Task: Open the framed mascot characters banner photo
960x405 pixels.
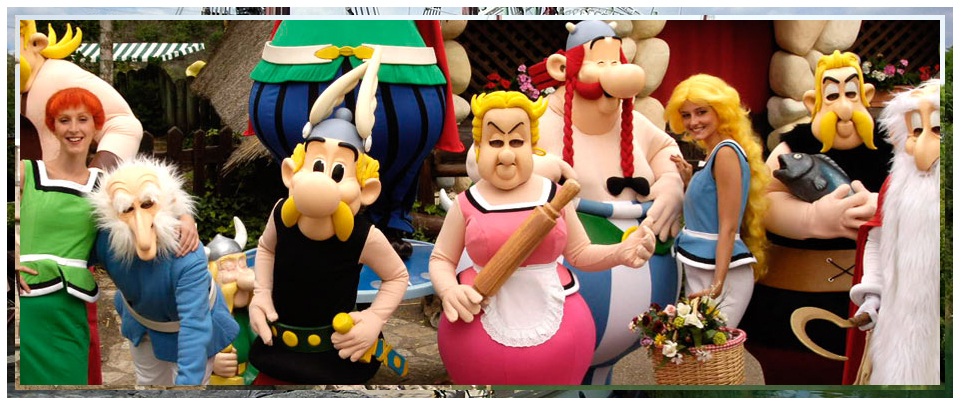Action: click(x=480, y=202)
